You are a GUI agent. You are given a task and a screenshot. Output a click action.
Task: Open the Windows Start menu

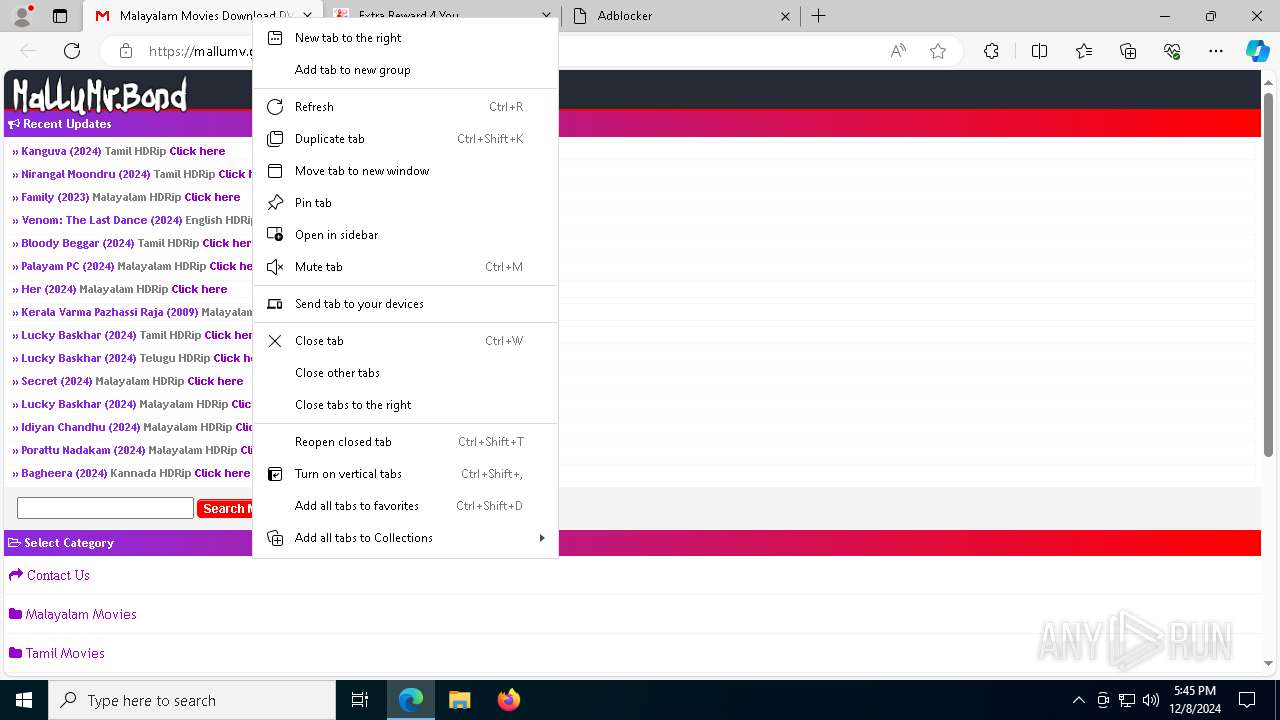tap(24, 700)
